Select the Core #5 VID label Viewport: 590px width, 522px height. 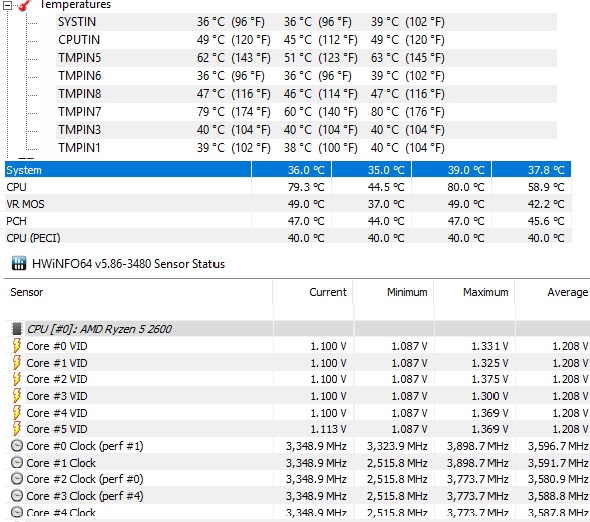point(57,429)
